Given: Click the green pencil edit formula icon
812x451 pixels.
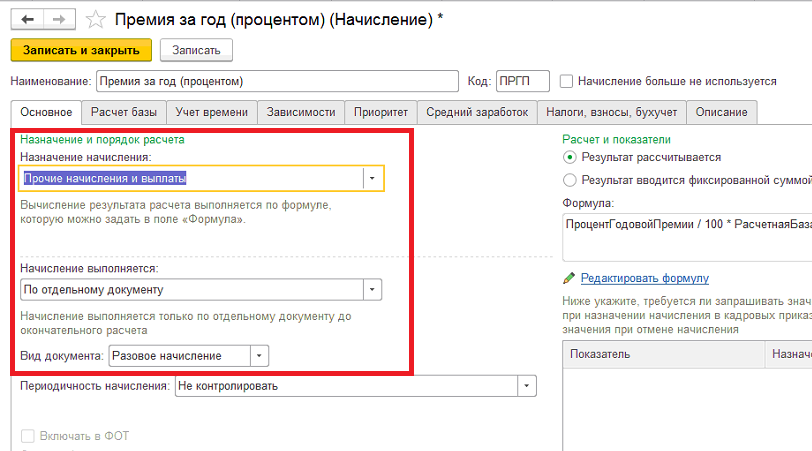Looking at the screenshot, I should pyautogui.click(x=569, y=278).
